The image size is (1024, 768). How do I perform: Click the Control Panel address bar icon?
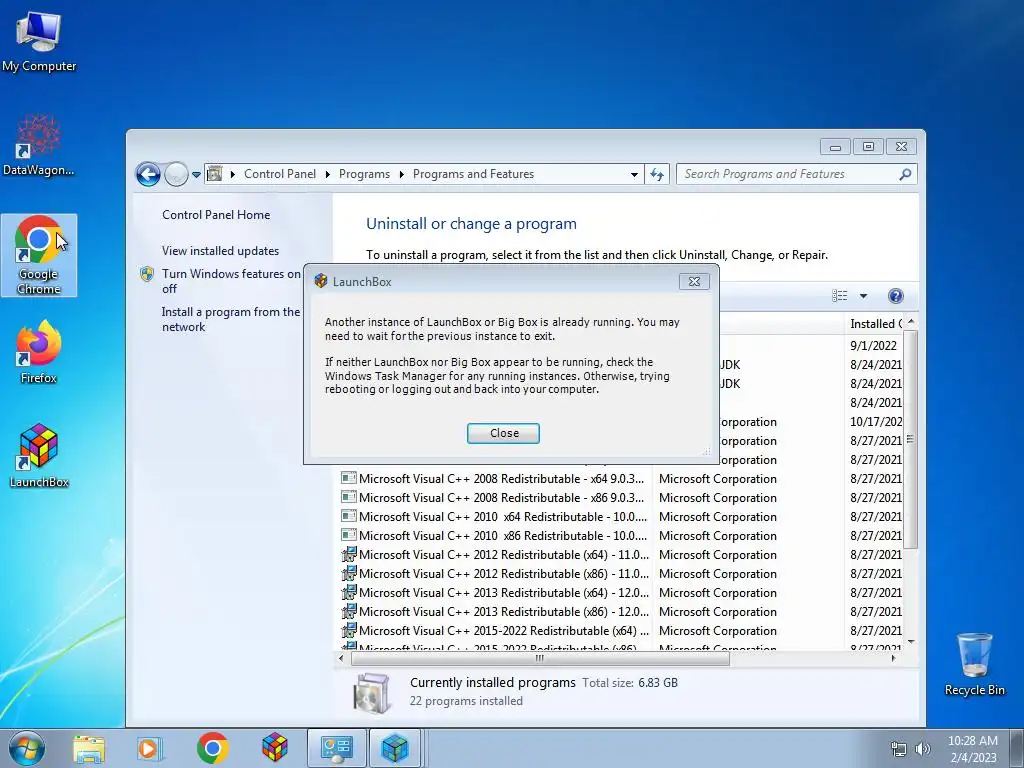(x=214, y=174)
